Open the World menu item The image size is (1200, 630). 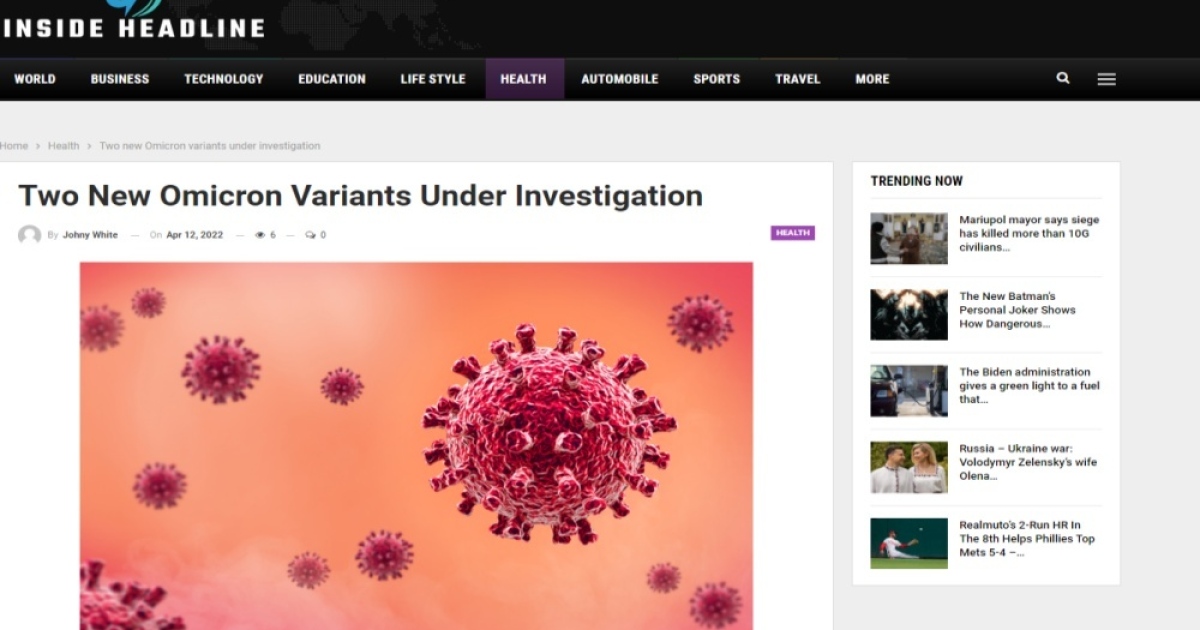click(35, 79)
